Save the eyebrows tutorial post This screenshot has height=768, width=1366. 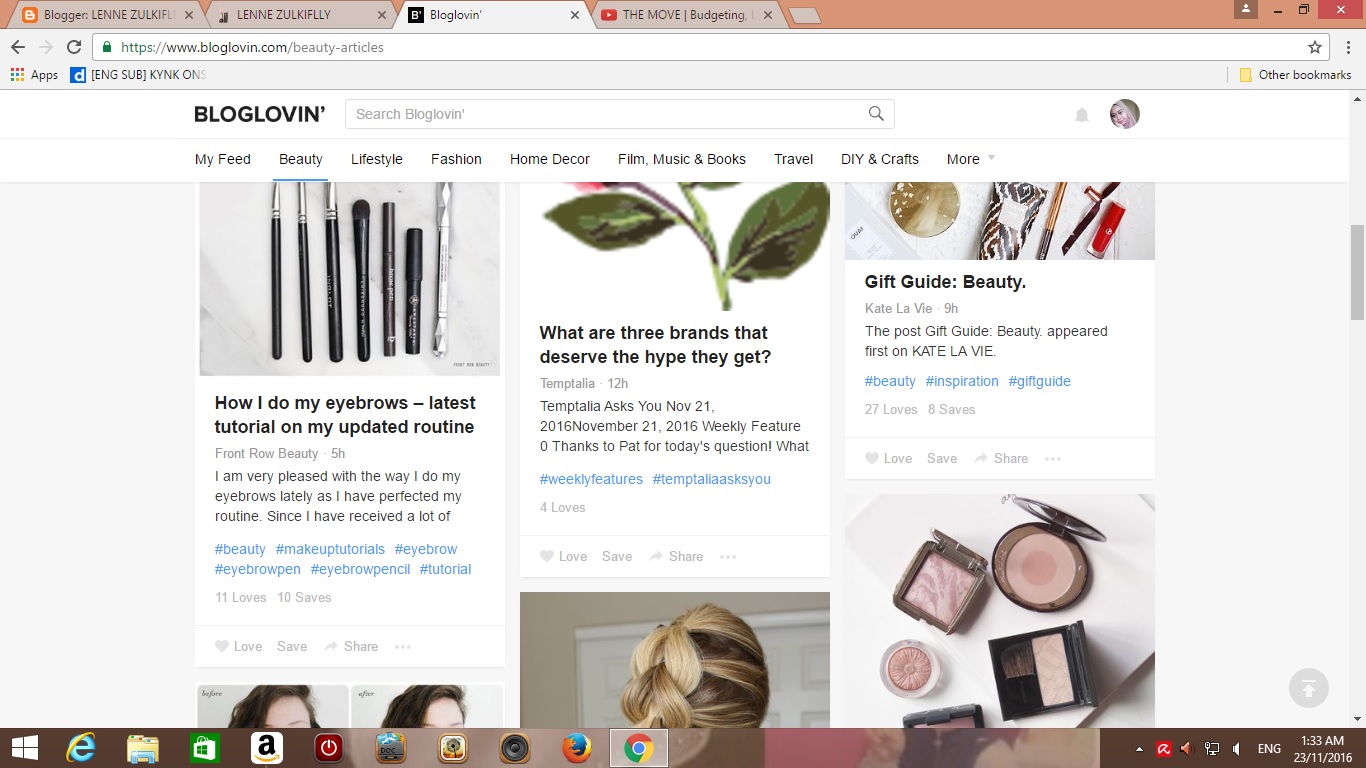click(x=292, y=646)
